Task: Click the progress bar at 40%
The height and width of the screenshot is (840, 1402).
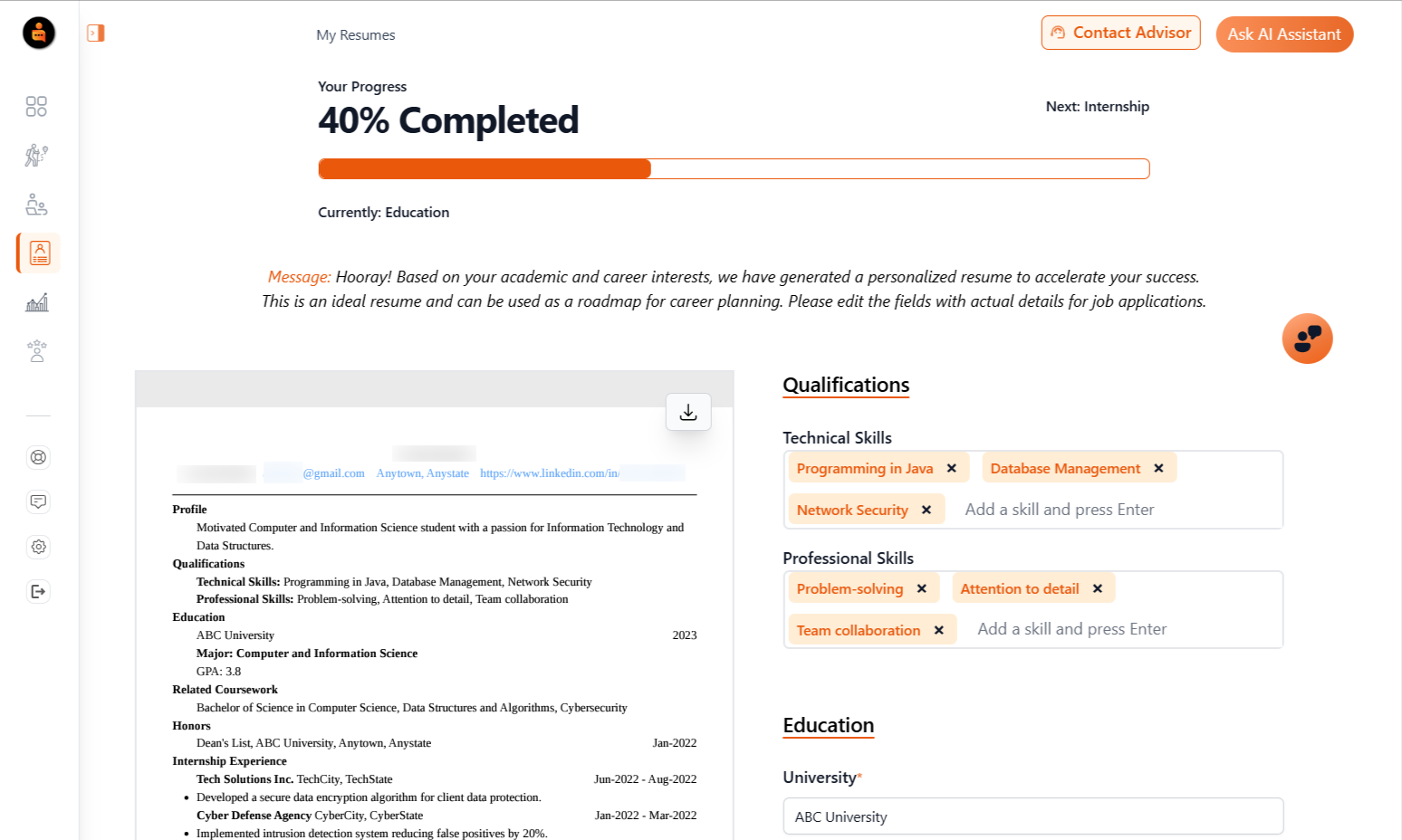Action: 734,168
